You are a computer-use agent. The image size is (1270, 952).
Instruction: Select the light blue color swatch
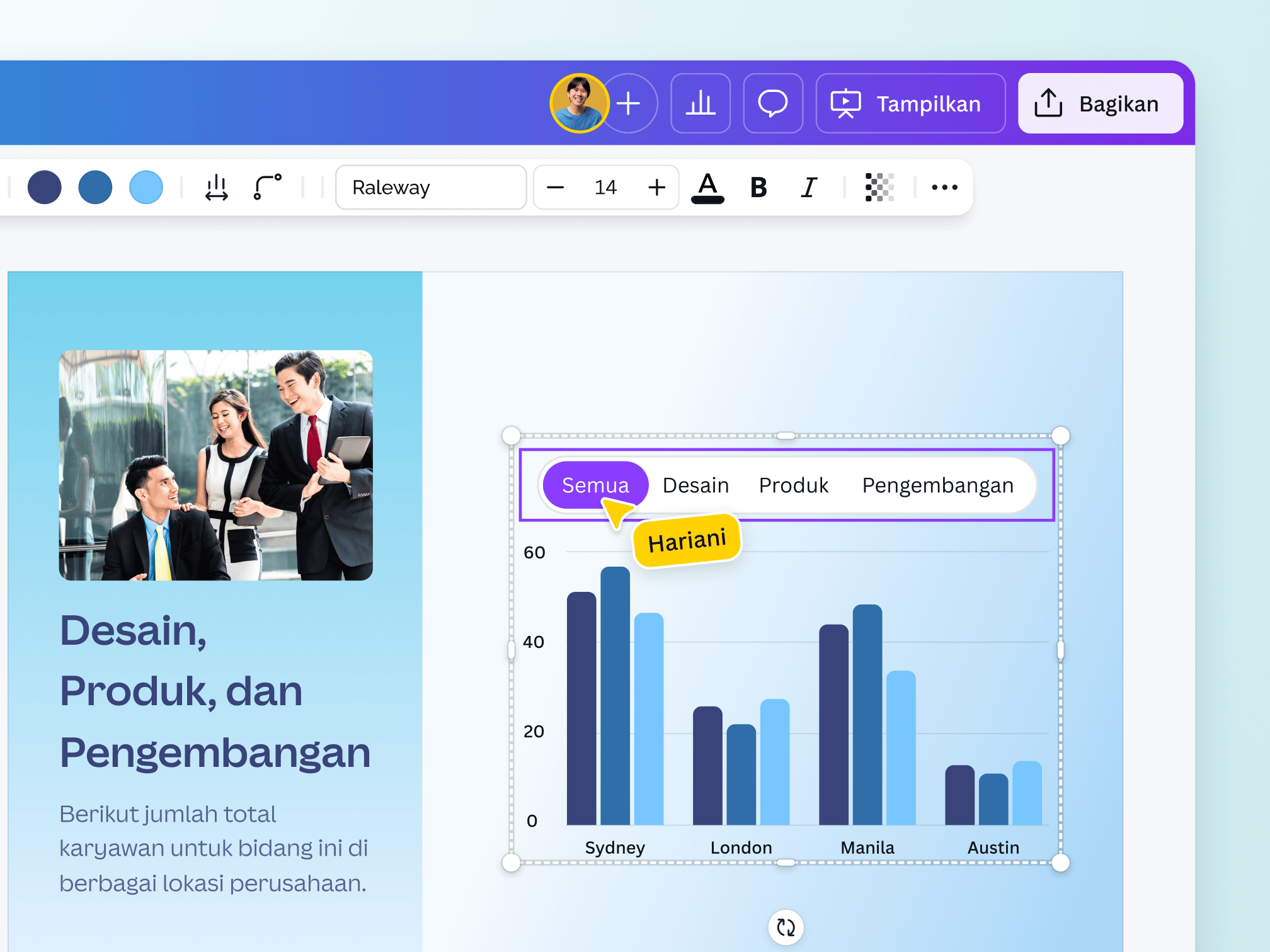pos(146,187)
